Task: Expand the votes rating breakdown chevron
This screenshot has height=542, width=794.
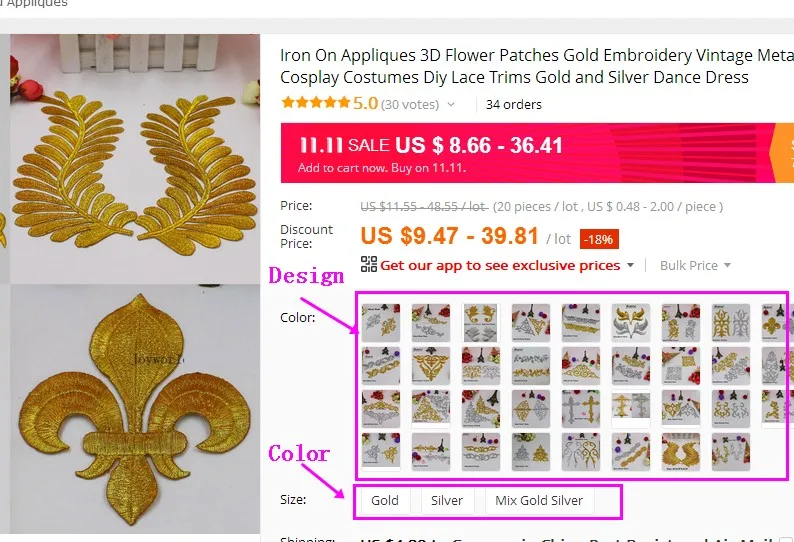Action: [451, 104]
